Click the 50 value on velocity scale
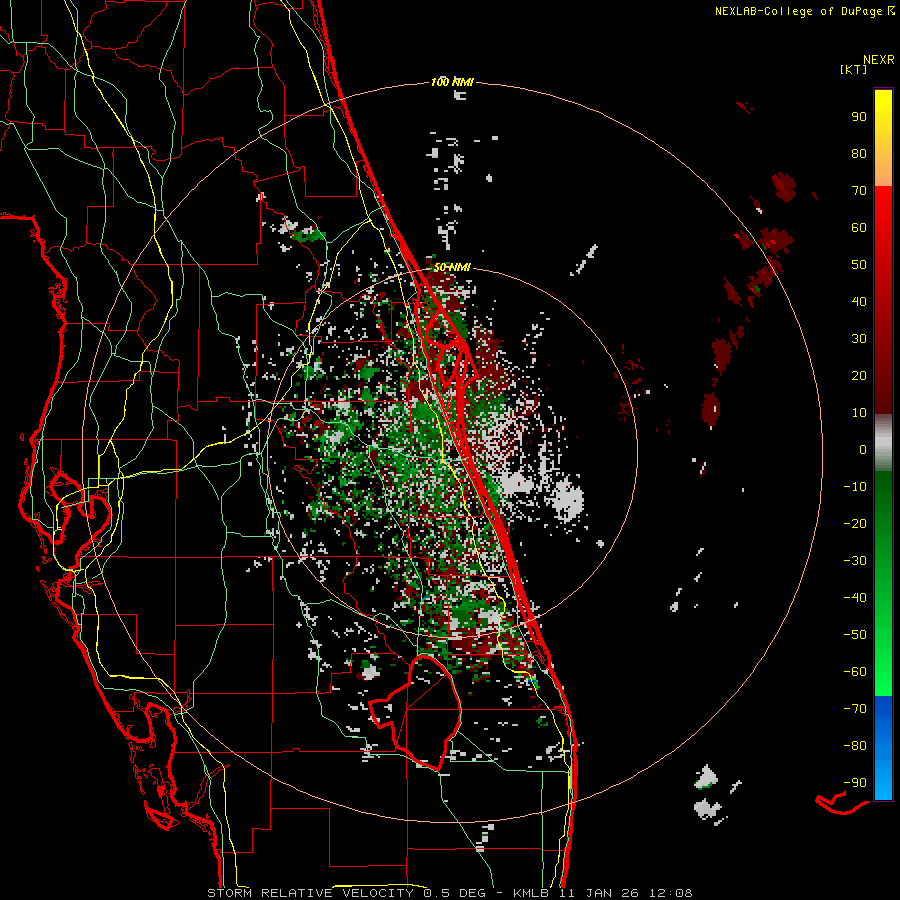Image resolution: width=900 pixels, height=900 pixels. pyautogui.click(x=859, y=265)
